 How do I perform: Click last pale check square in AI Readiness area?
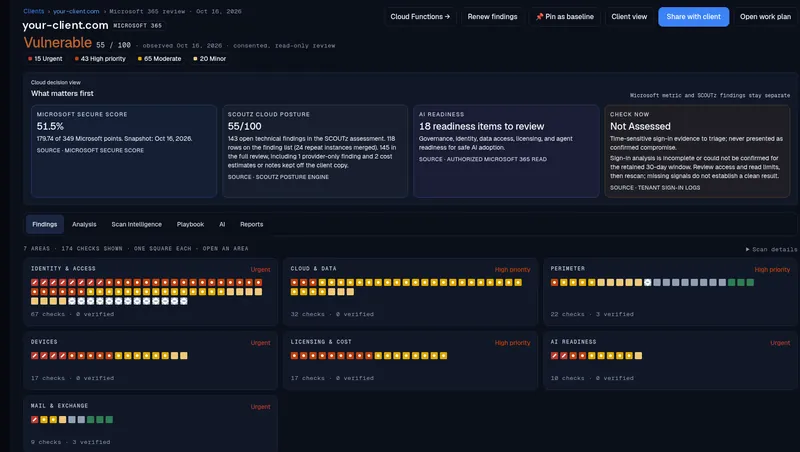tap(638, 356)
